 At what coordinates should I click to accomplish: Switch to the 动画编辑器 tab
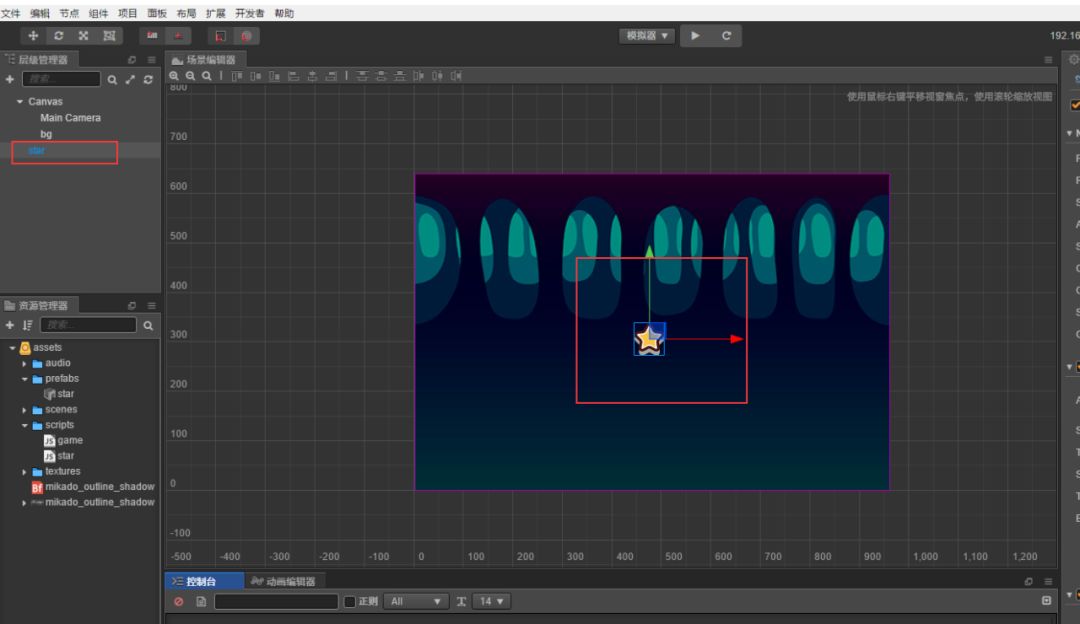tap(283, 581)
